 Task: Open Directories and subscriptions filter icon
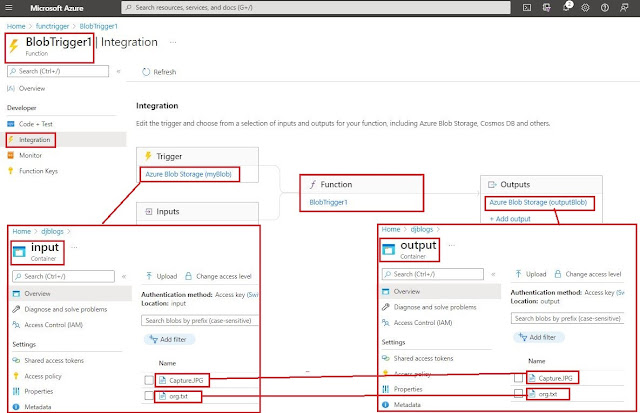point(547,8)
